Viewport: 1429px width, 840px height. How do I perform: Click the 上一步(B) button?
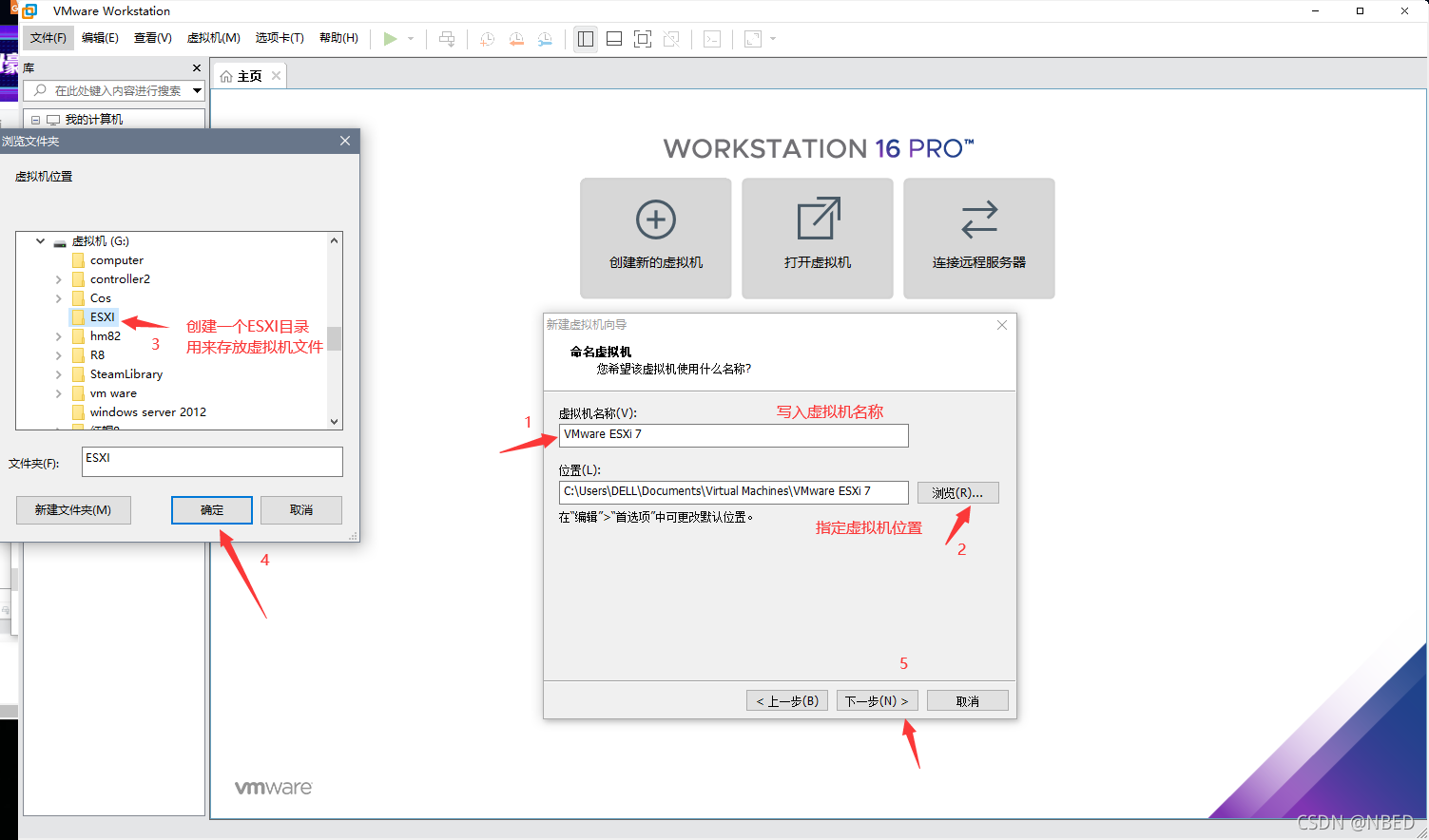click(787, 701)
